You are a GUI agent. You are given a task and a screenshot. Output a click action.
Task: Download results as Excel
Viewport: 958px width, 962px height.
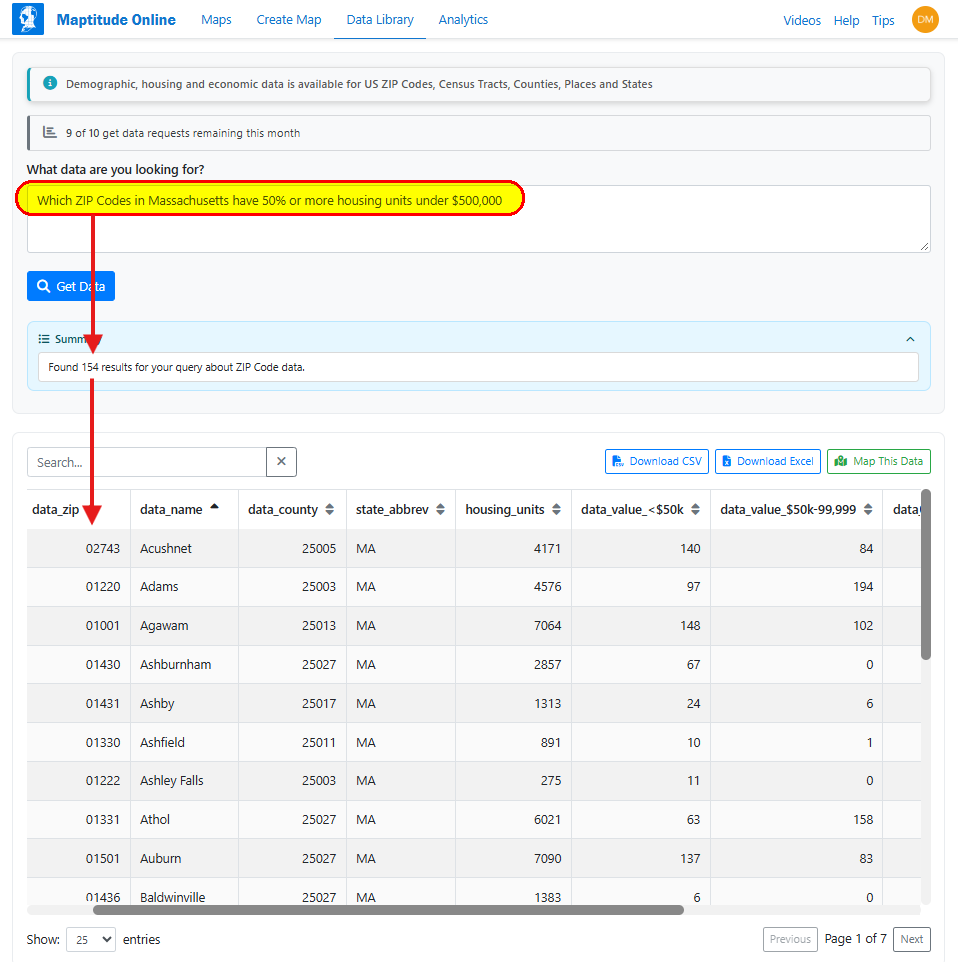[x=767, y=461]
